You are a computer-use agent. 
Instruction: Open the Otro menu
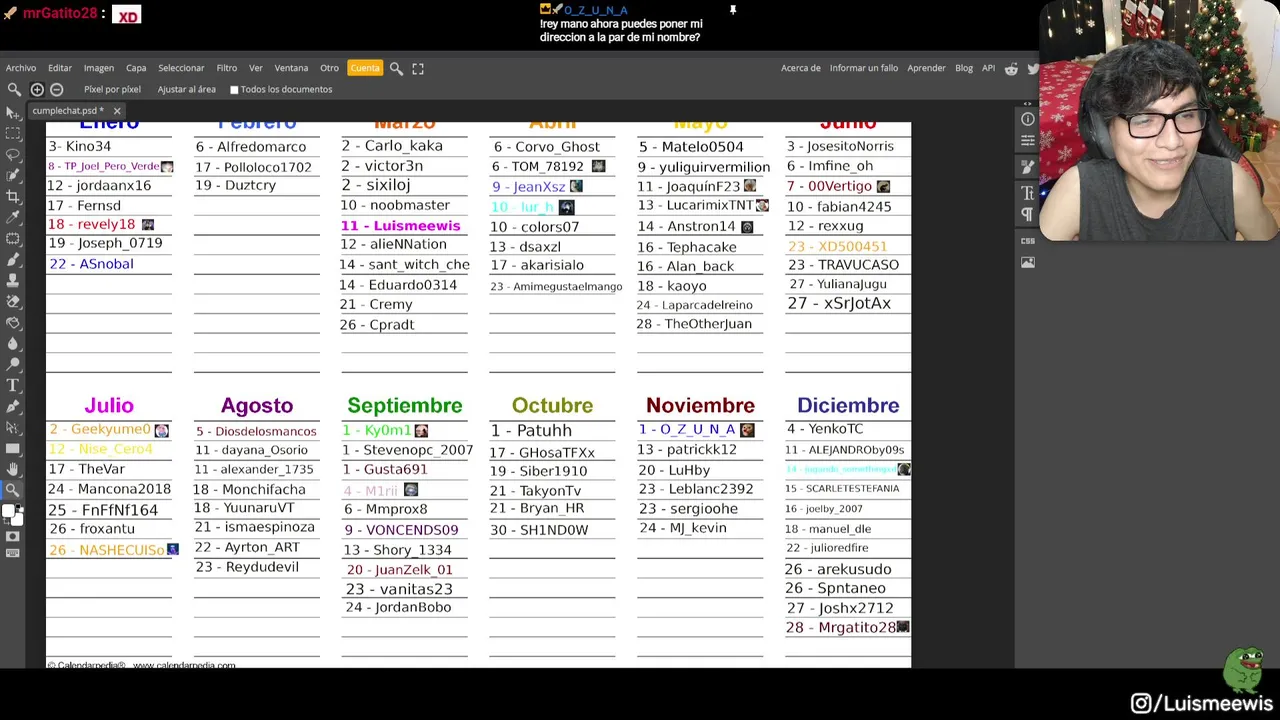point(329,68)
